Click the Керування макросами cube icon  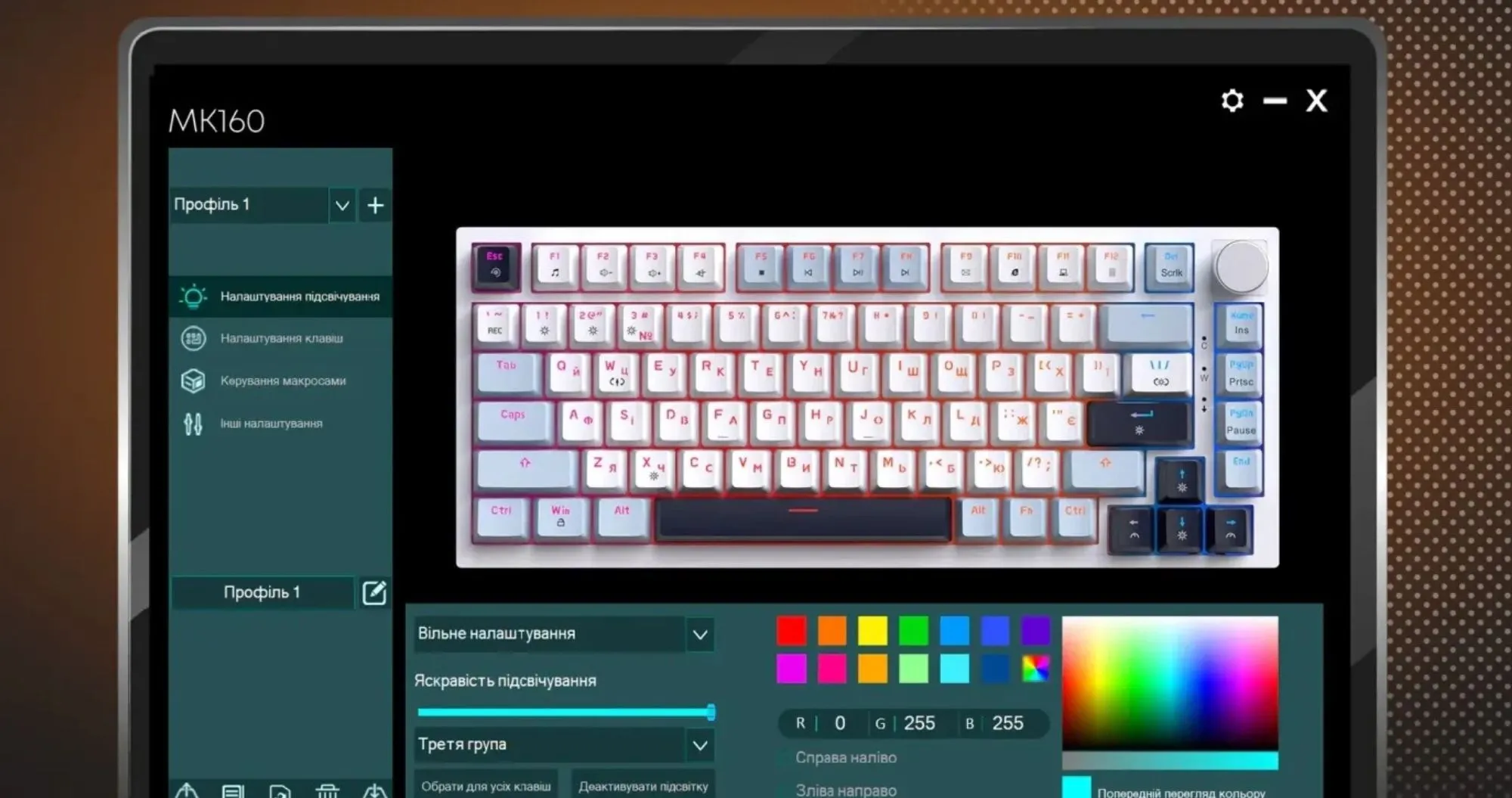193,380
